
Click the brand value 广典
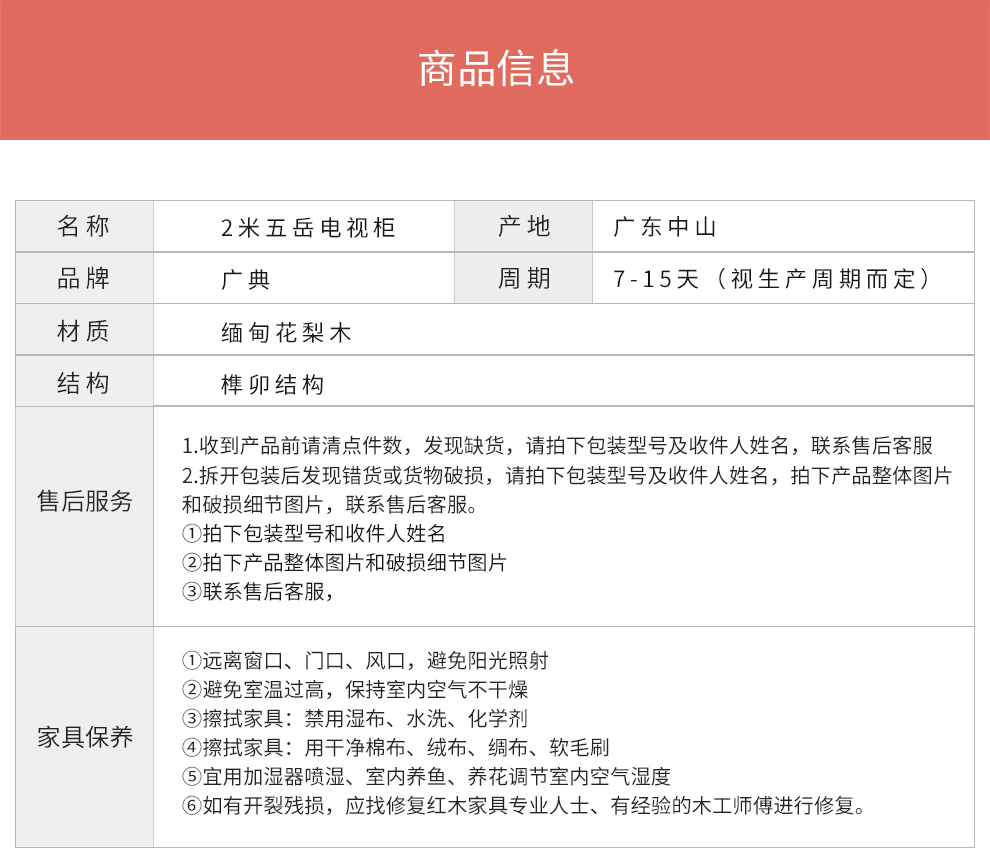coord(245,280)
